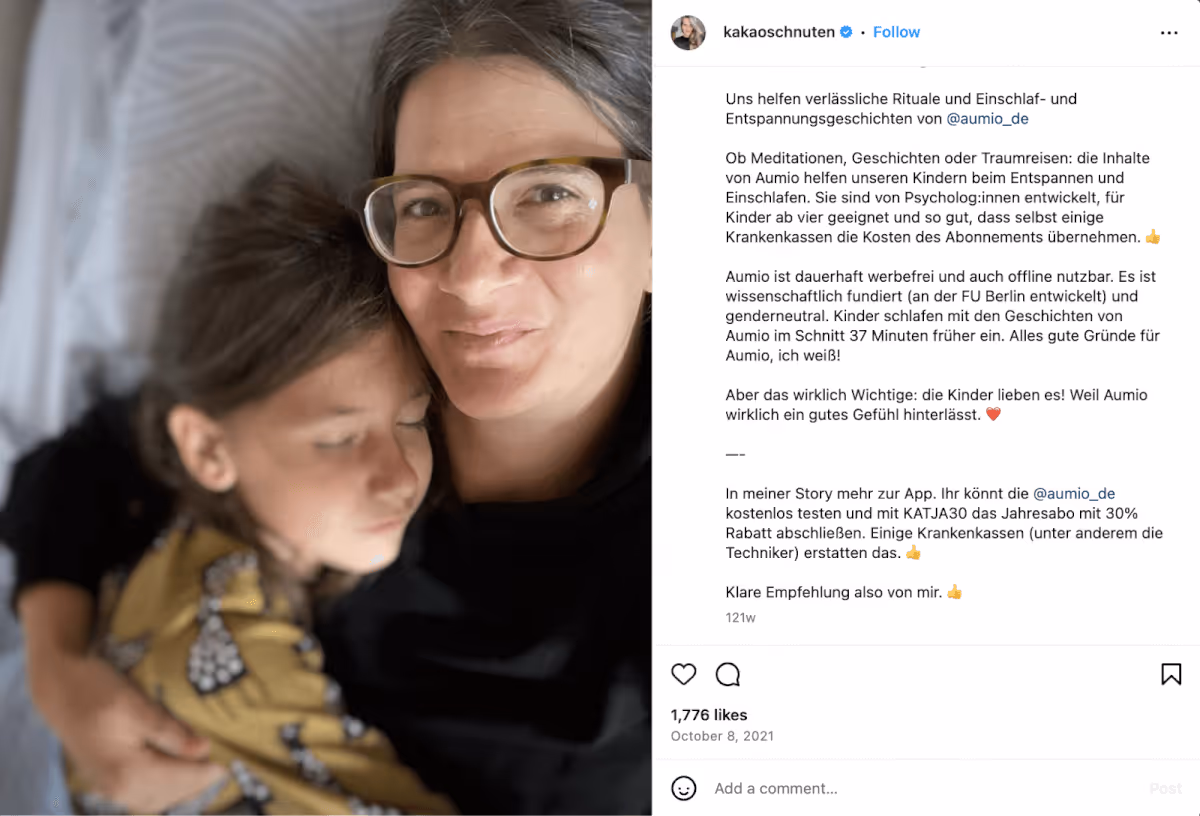Screen dimensions: 1200x816
Task: Click the post photo of mother and child
Action: pos(326,408)
